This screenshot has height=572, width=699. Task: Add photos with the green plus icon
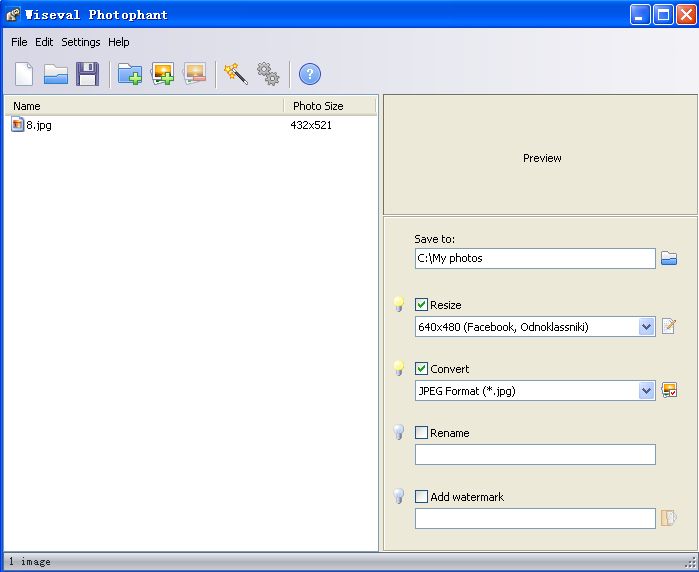pyautogui.click(x=163, y=74)
